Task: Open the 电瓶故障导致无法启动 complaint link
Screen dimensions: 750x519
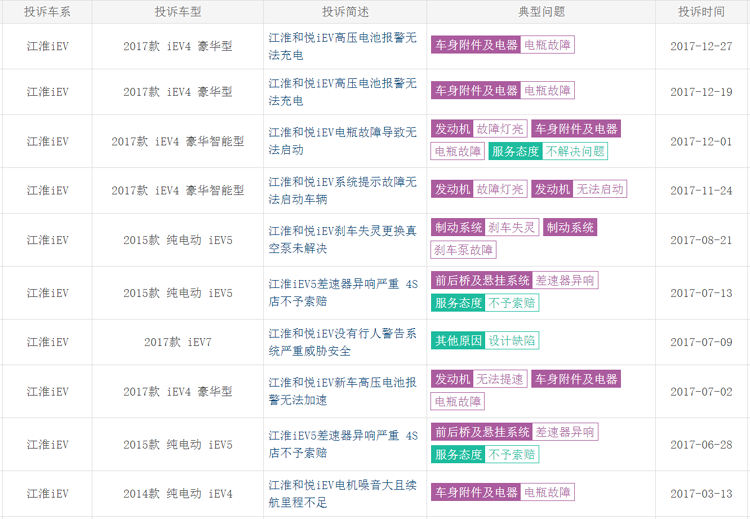Action: click(x=342, y=141)
